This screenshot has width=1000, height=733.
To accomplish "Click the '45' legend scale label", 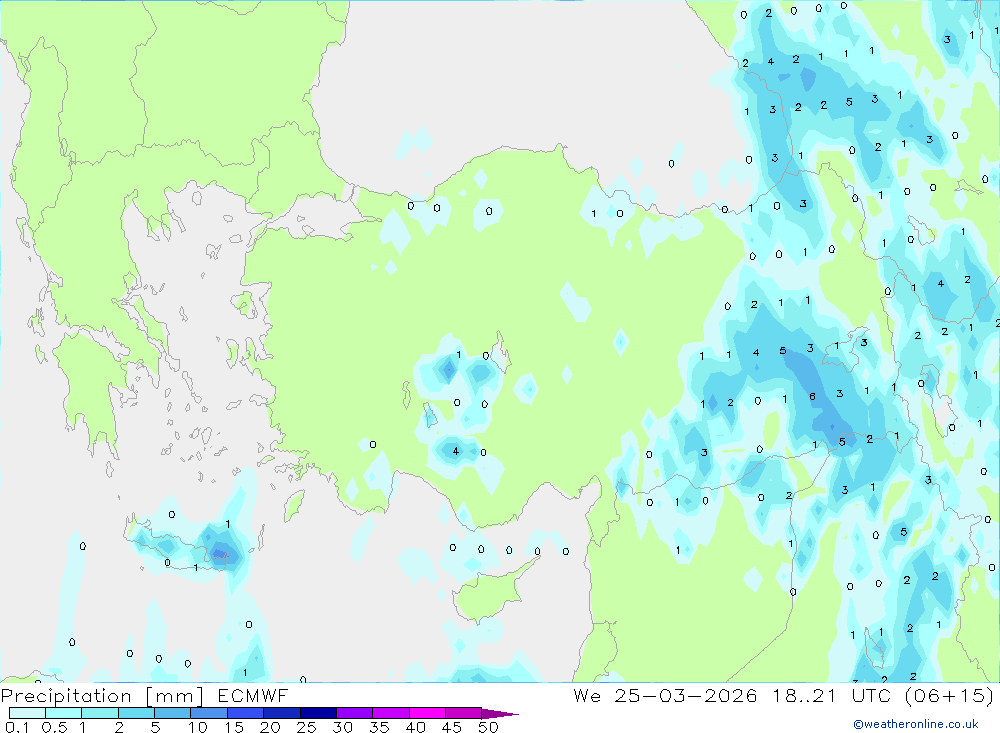I will click(x=452, y=727).
